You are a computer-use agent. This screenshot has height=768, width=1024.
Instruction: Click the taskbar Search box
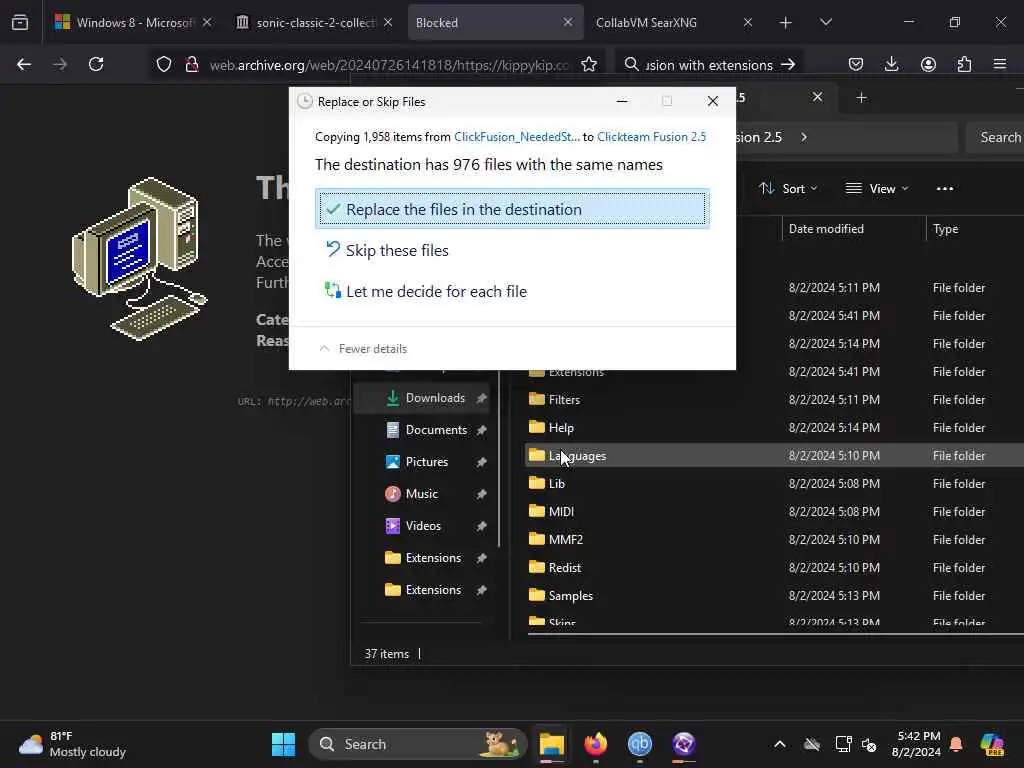coord(417,744)
